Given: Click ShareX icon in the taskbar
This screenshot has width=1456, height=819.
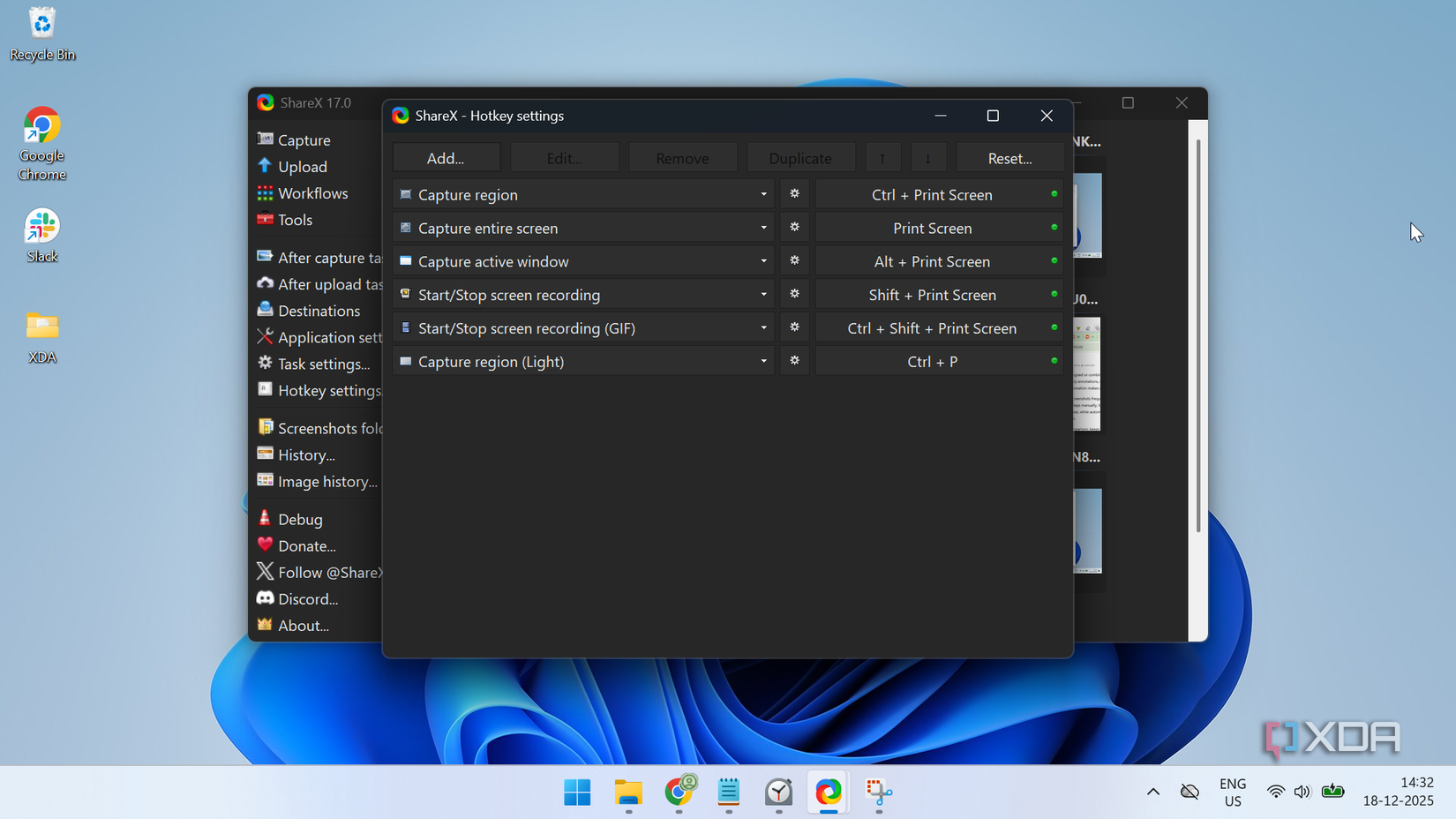Looking at the screenshot, I should tap(829, 792).
